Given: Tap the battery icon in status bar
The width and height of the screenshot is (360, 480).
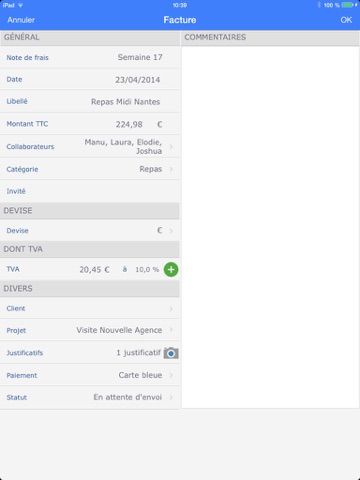Looking at the screenshot, I should click(349, 5).
